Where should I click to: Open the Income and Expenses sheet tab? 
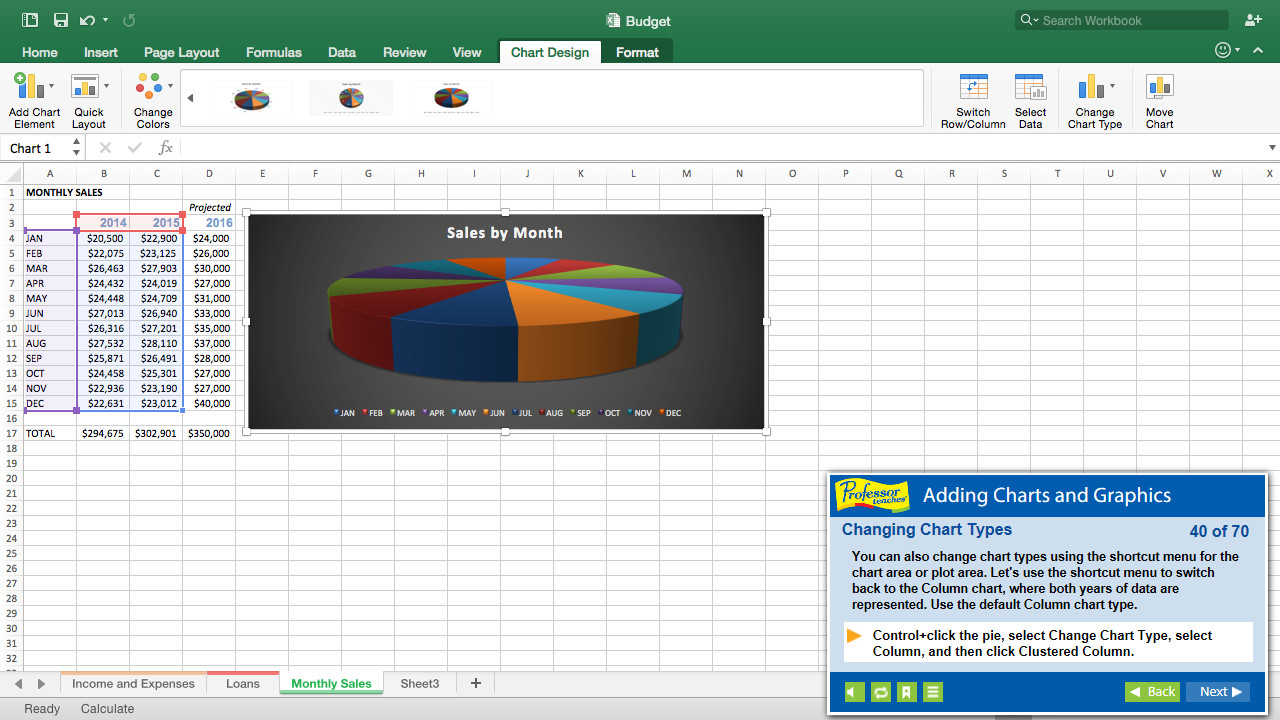(x=133, y=684)
